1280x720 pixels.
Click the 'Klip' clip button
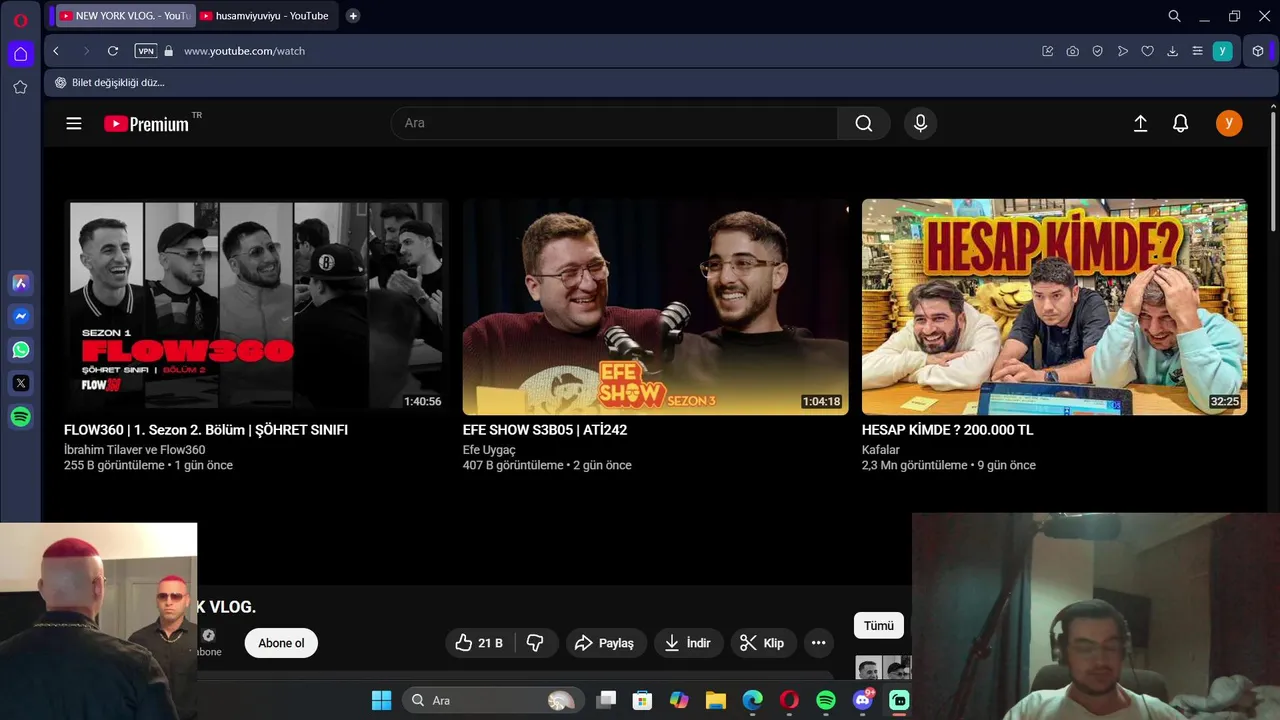[763, 643]
